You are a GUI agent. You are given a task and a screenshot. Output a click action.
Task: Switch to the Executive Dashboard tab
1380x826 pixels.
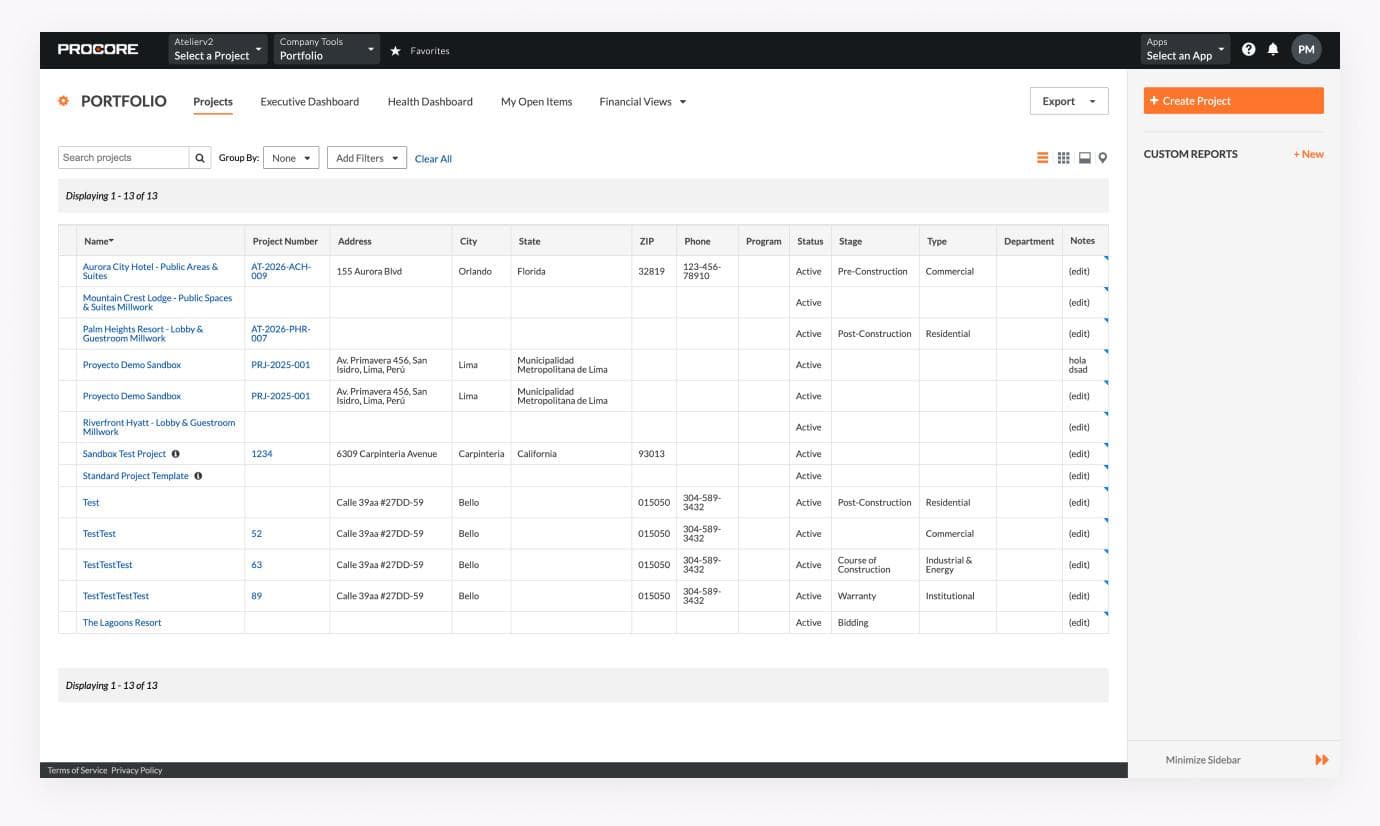pos(310,101)
